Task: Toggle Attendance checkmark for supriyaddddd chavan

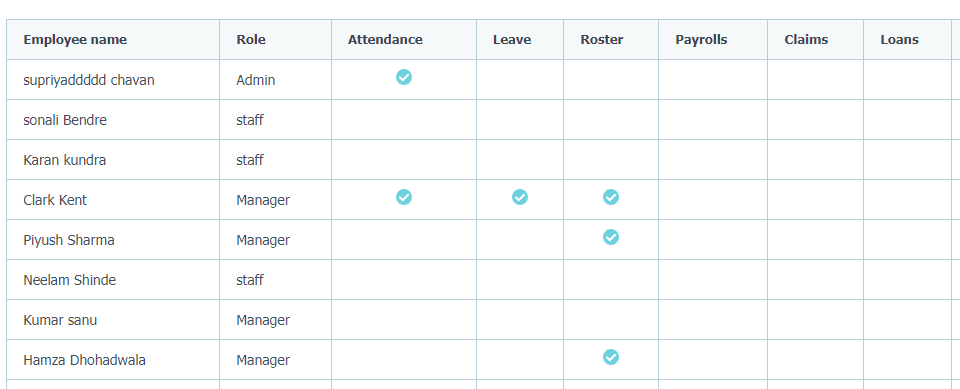Action: pos(403,77)
